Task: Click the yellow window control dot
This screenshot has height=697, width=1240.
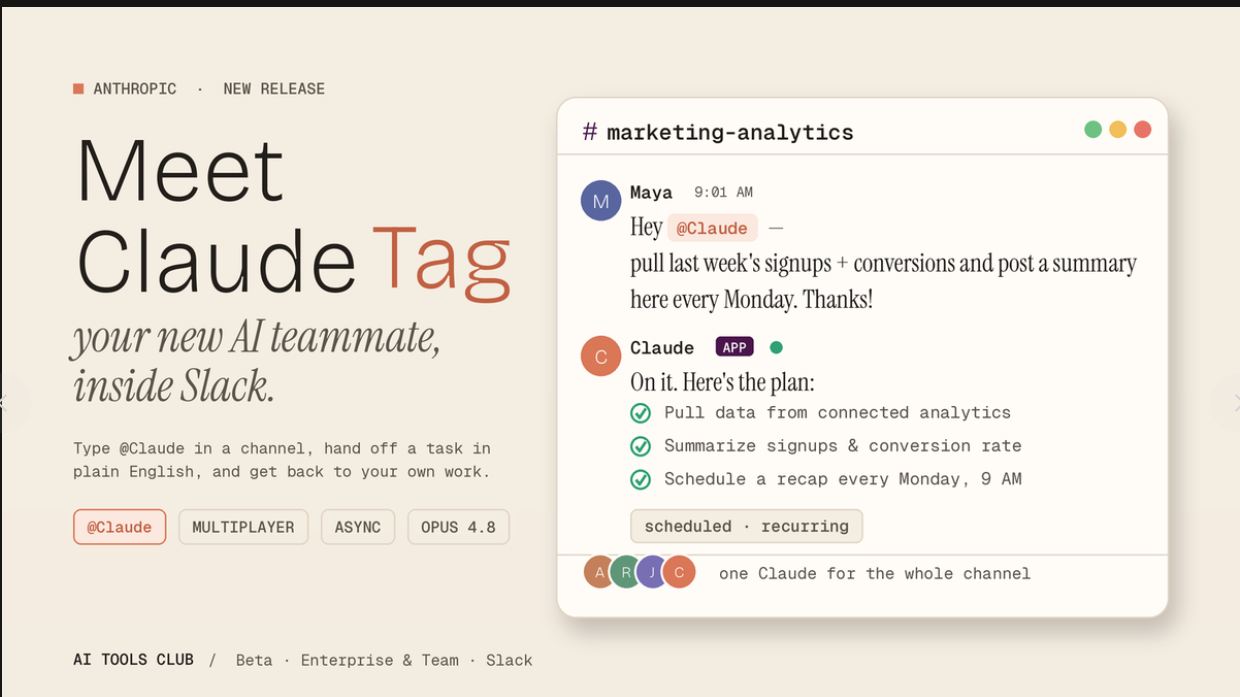Action: pos(1118,129)
